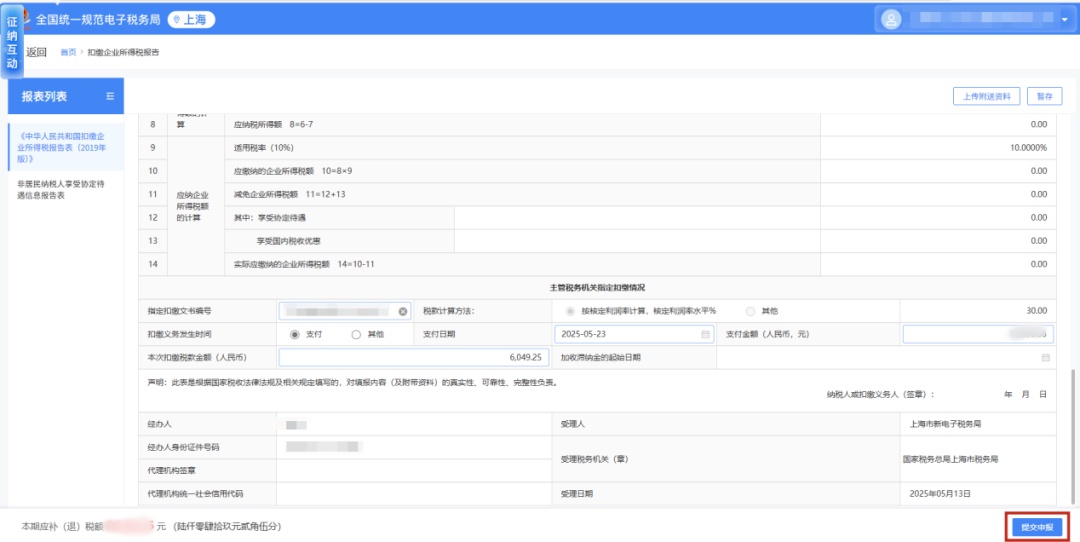Click the 暂存 save-draft button

point(1044,97)
